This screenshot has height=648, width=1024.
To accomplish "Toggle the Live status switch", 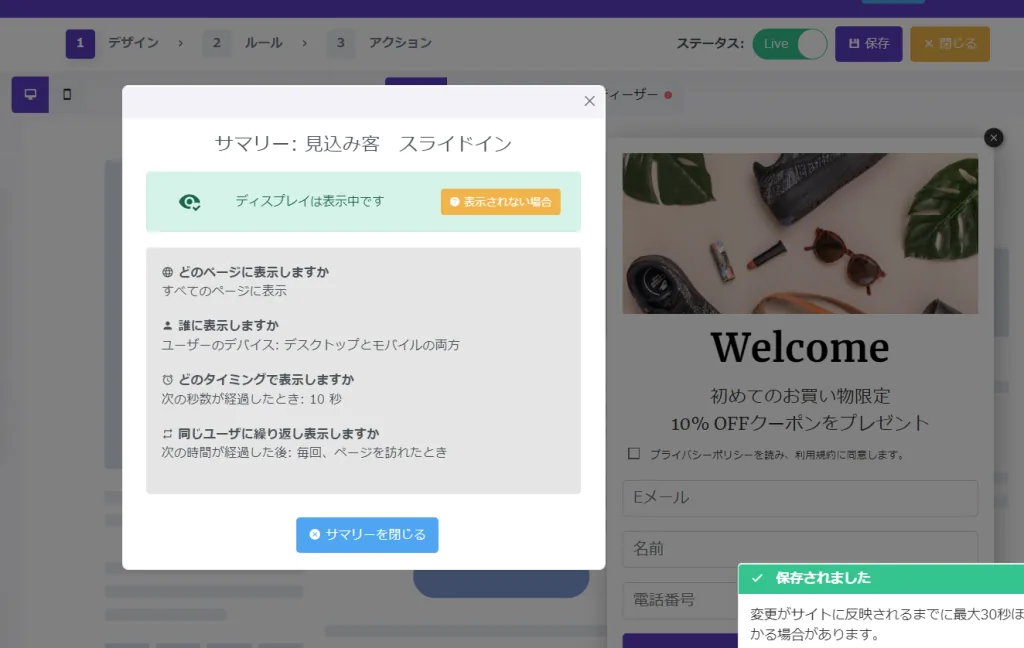I will [790, 44].
